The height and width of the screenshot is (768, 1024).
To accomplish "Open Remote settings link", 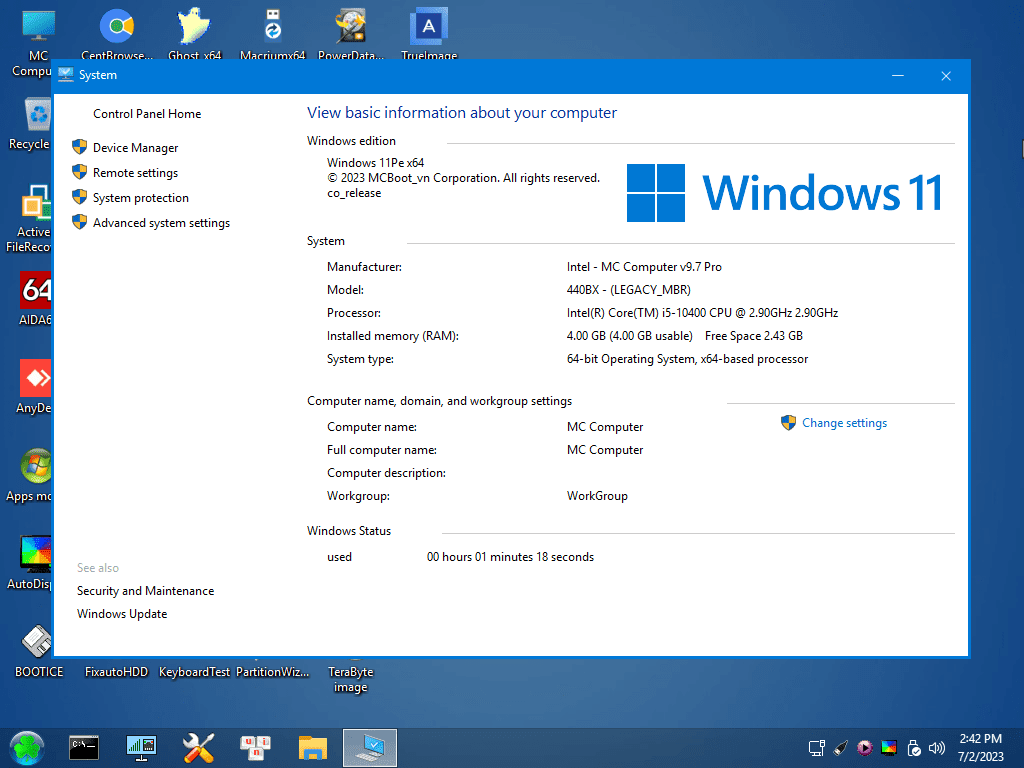I will [135, 172].
